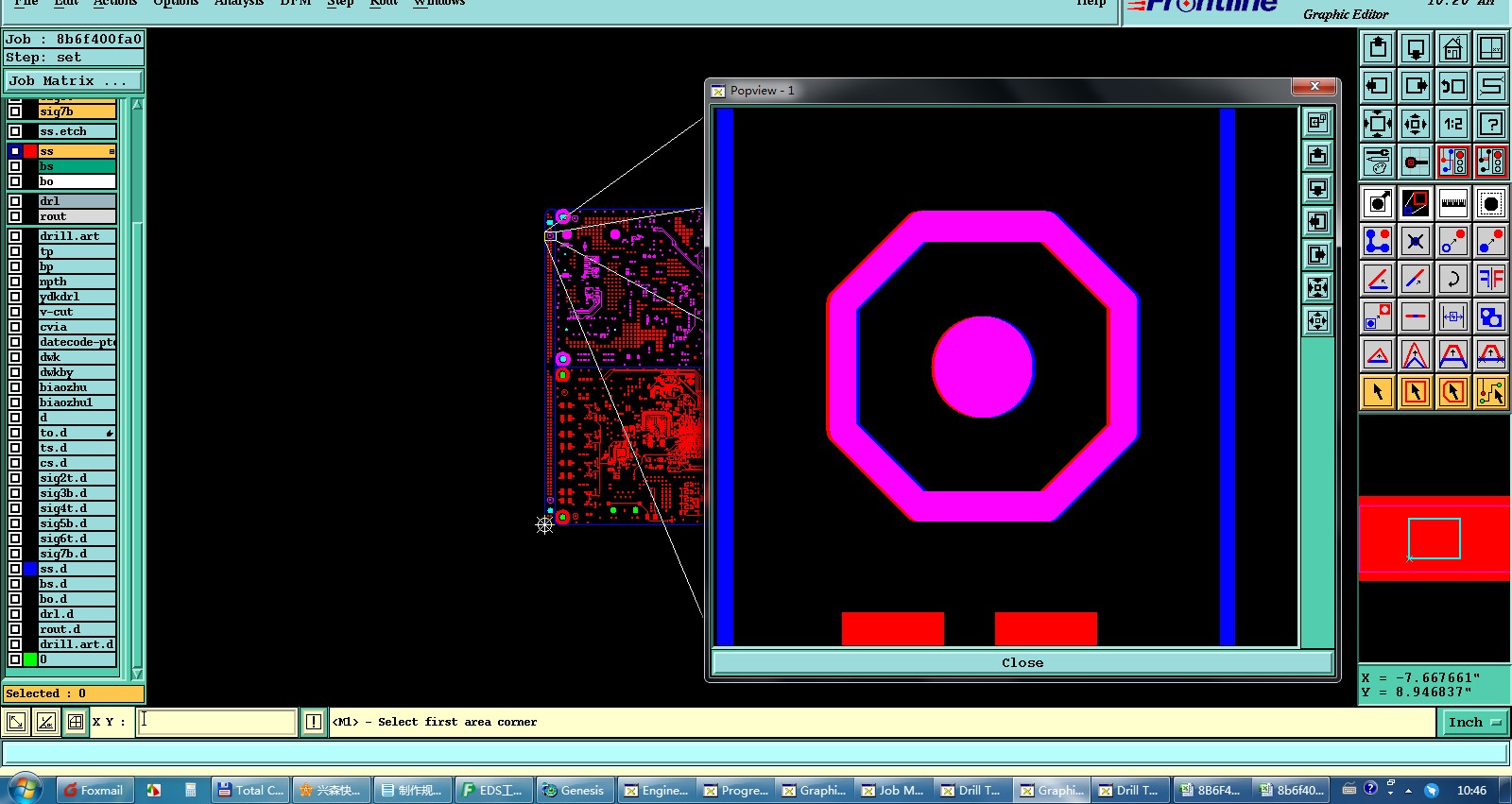Screen dimensions: 1512x804
Task: Open the Analysis menu
Action: tap(238, 3)
